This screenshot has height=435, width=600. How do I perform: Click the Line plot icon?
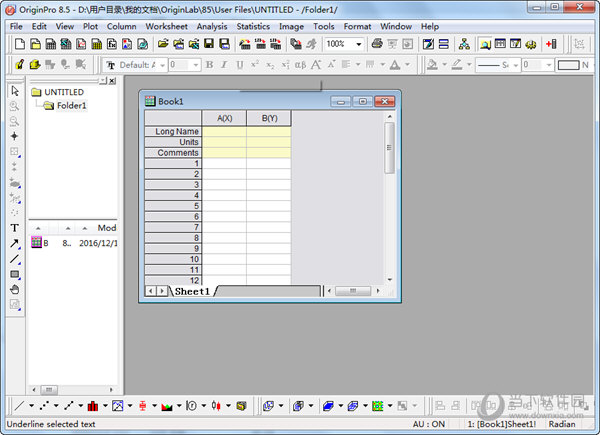pyautogui.click(x=20, y=406)
